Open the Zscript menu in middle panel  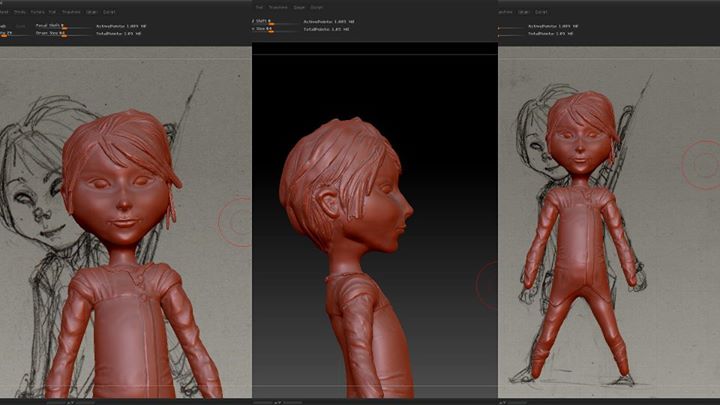click(x=317, y=8)
